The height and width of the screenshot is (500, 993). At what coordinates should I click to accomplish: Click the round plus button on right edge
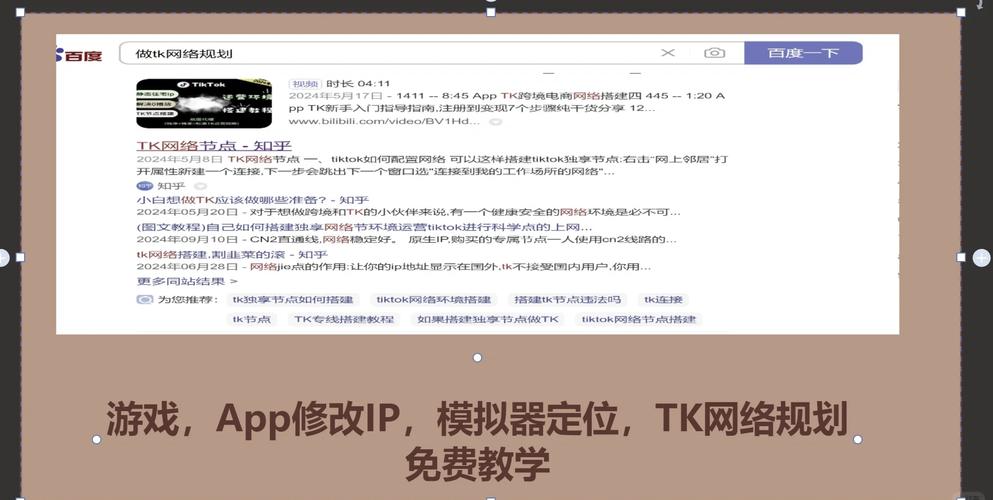[x=981, y=258]
